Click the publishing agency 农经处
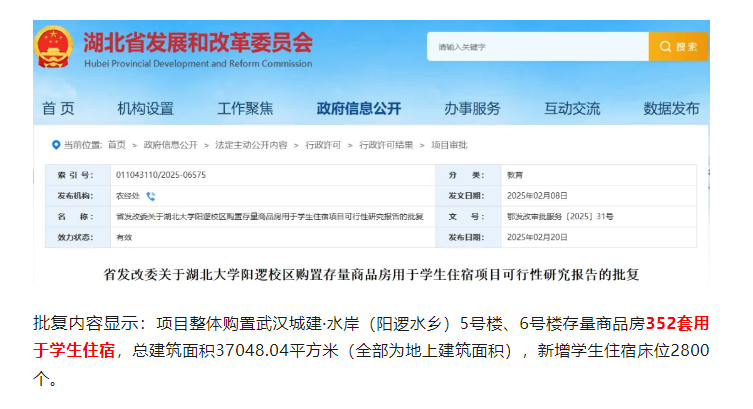This screenshot has height=409, width=753. 128,196
